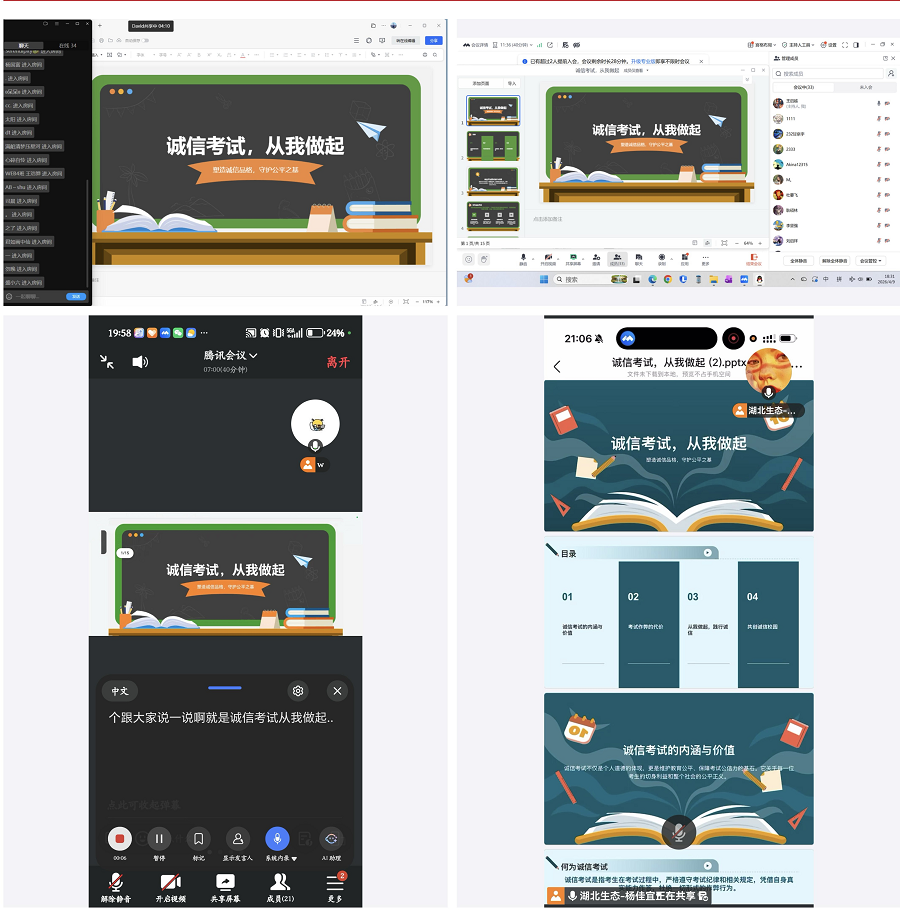Select slide 2 thumbnail in WPS slide panel
This screenshot has width=900, height=918.
(493, 146)
